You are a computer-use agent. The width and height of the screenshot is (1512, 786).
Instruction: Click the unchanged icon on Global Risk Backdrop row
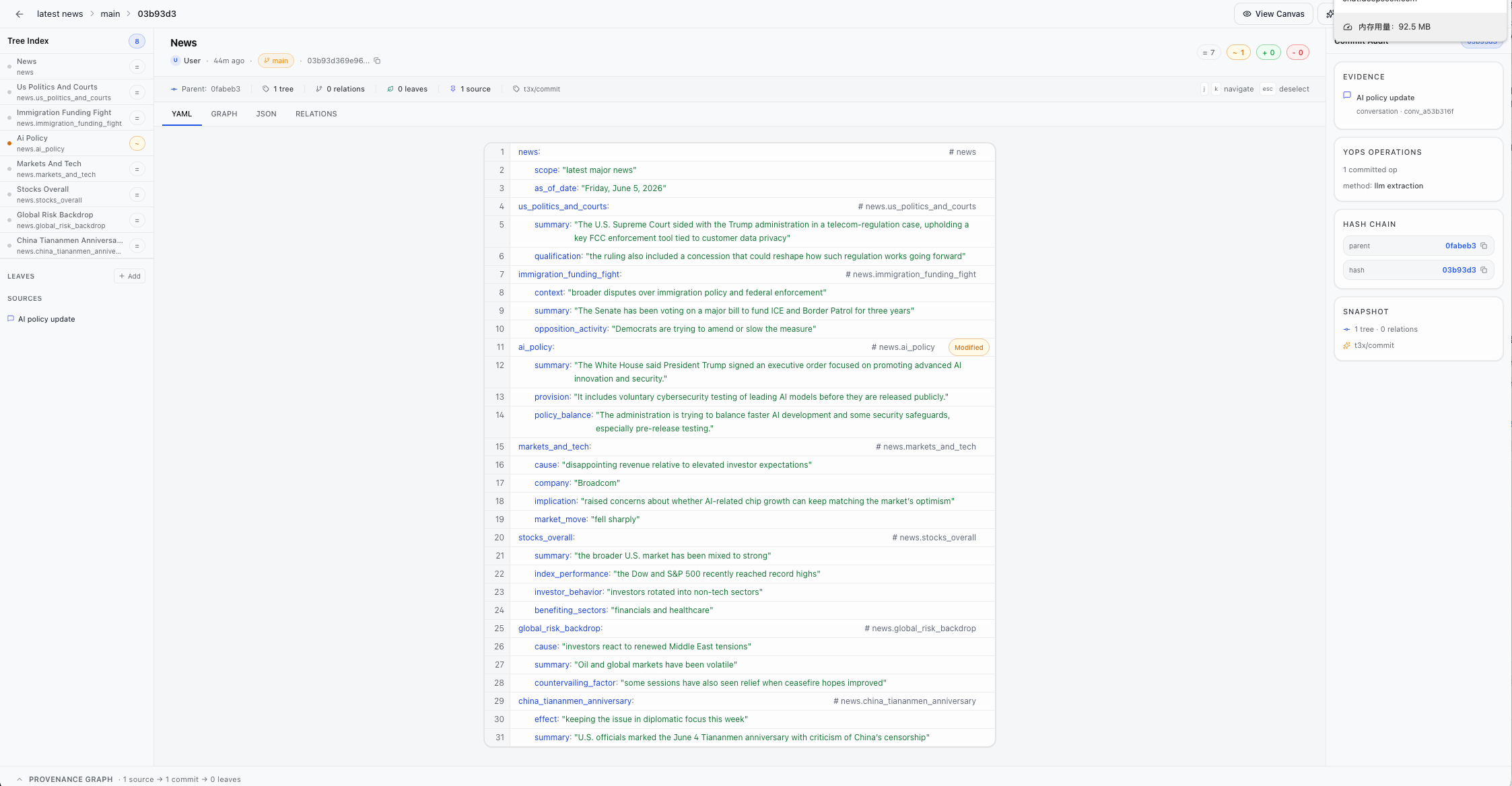point(137,220)
